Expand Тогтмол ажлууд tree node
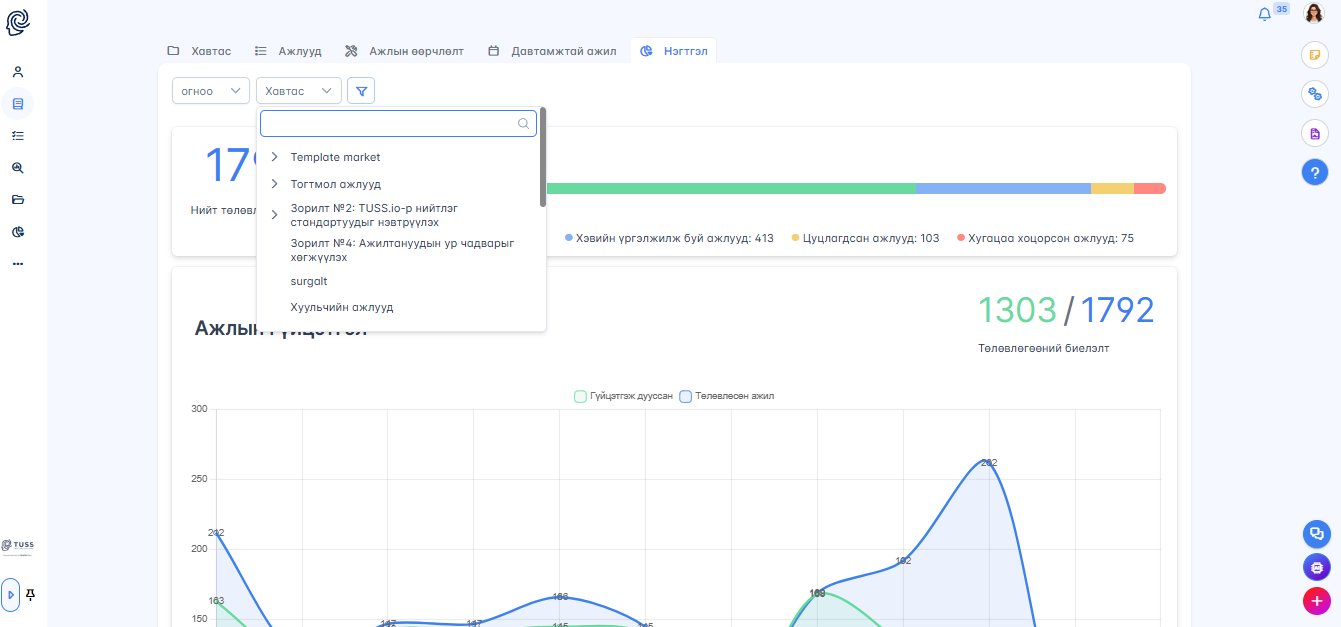This screenshot has height=627, width=1341. (x=274, y=184)
